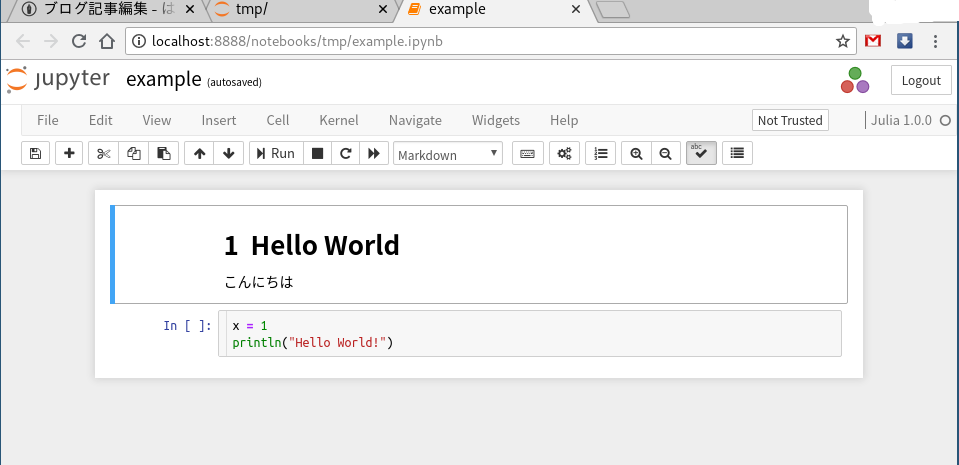Click the Not Trusted button
Viewport: 959px width, 465px height.
click(x=790, y=121)
